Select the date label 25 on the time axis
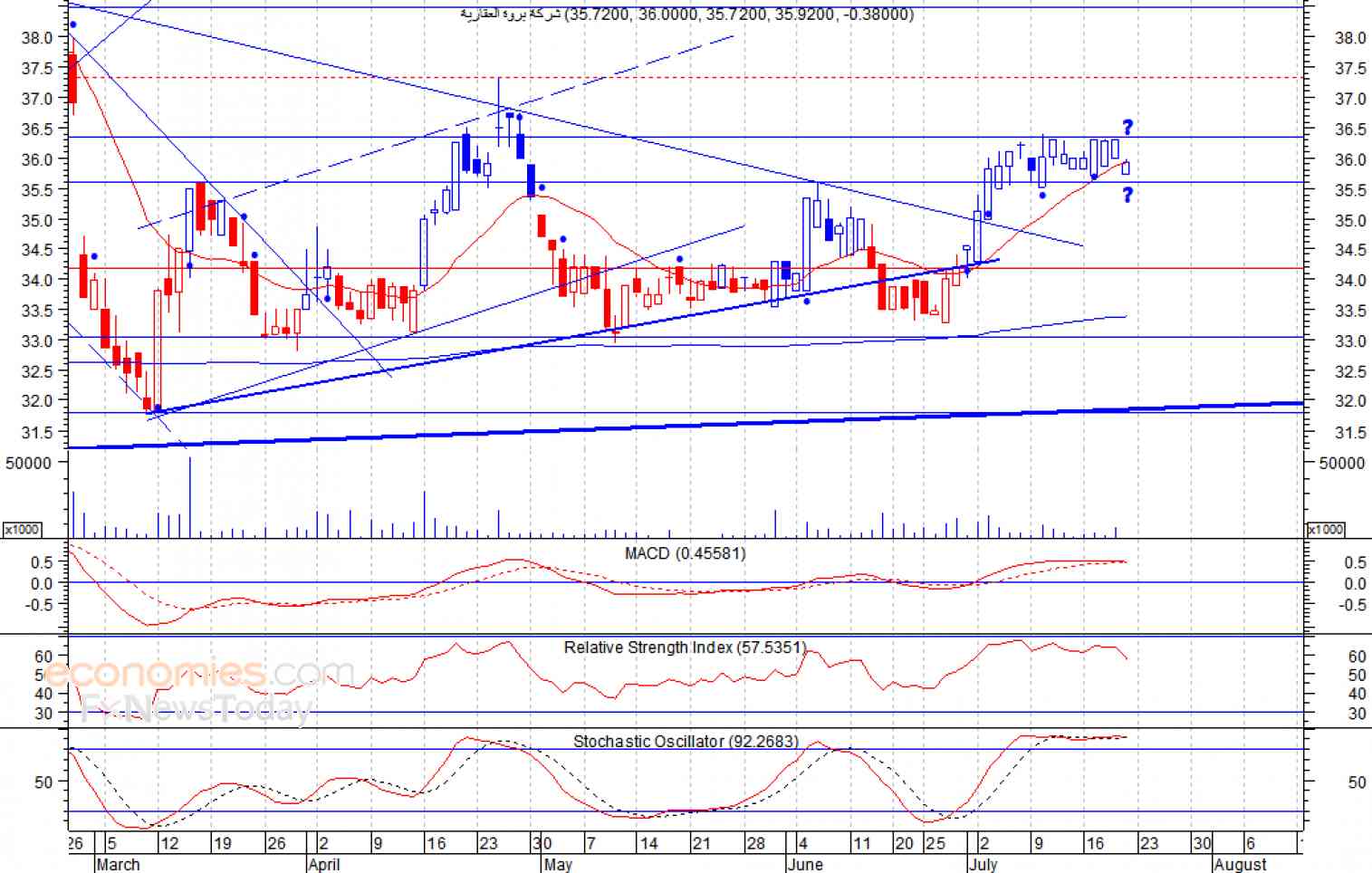This screenshot has width=1372, height=873. 935,843
